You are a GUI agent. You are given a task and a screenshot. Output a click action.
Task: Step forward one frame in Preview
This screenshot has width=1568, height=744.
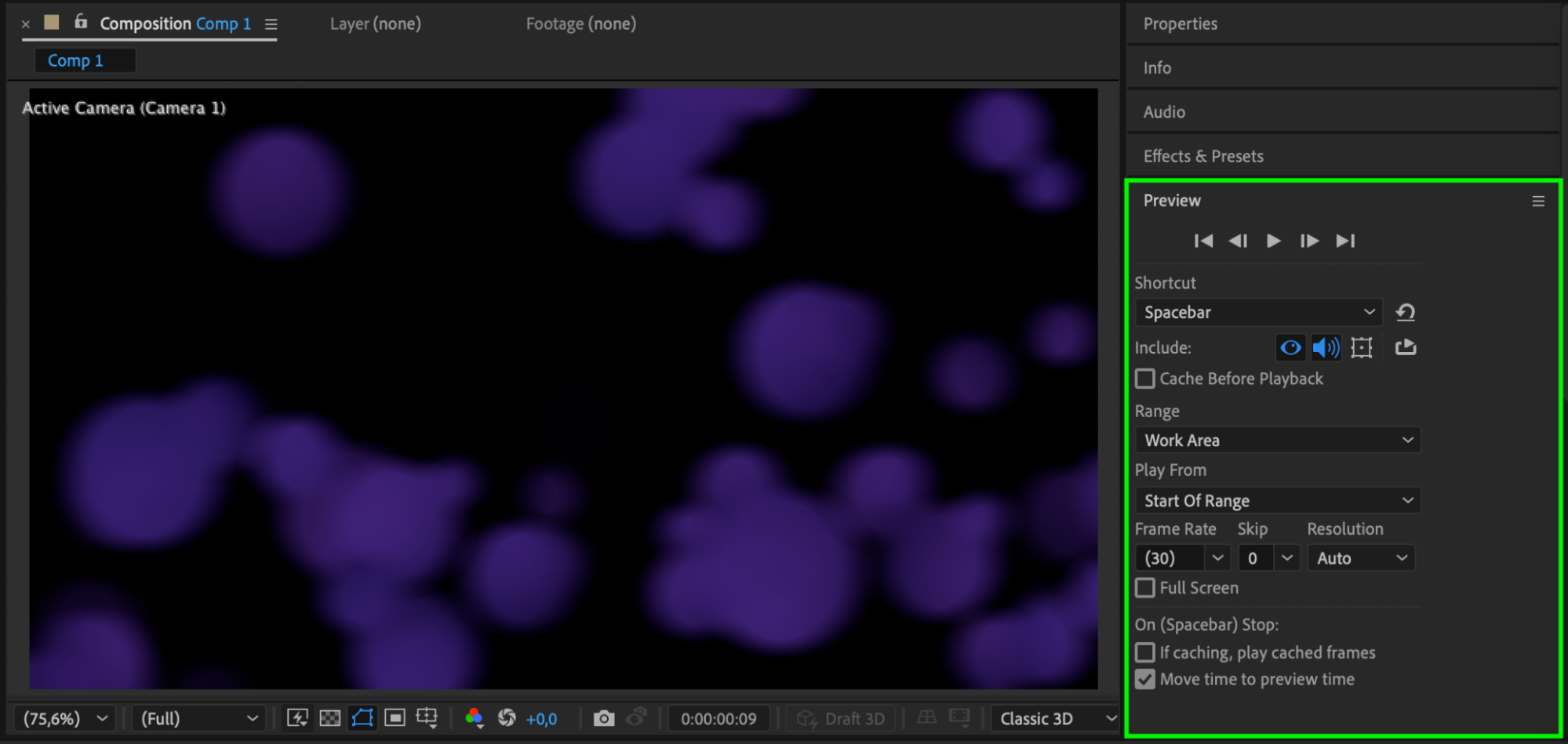tap(1309, 241)
